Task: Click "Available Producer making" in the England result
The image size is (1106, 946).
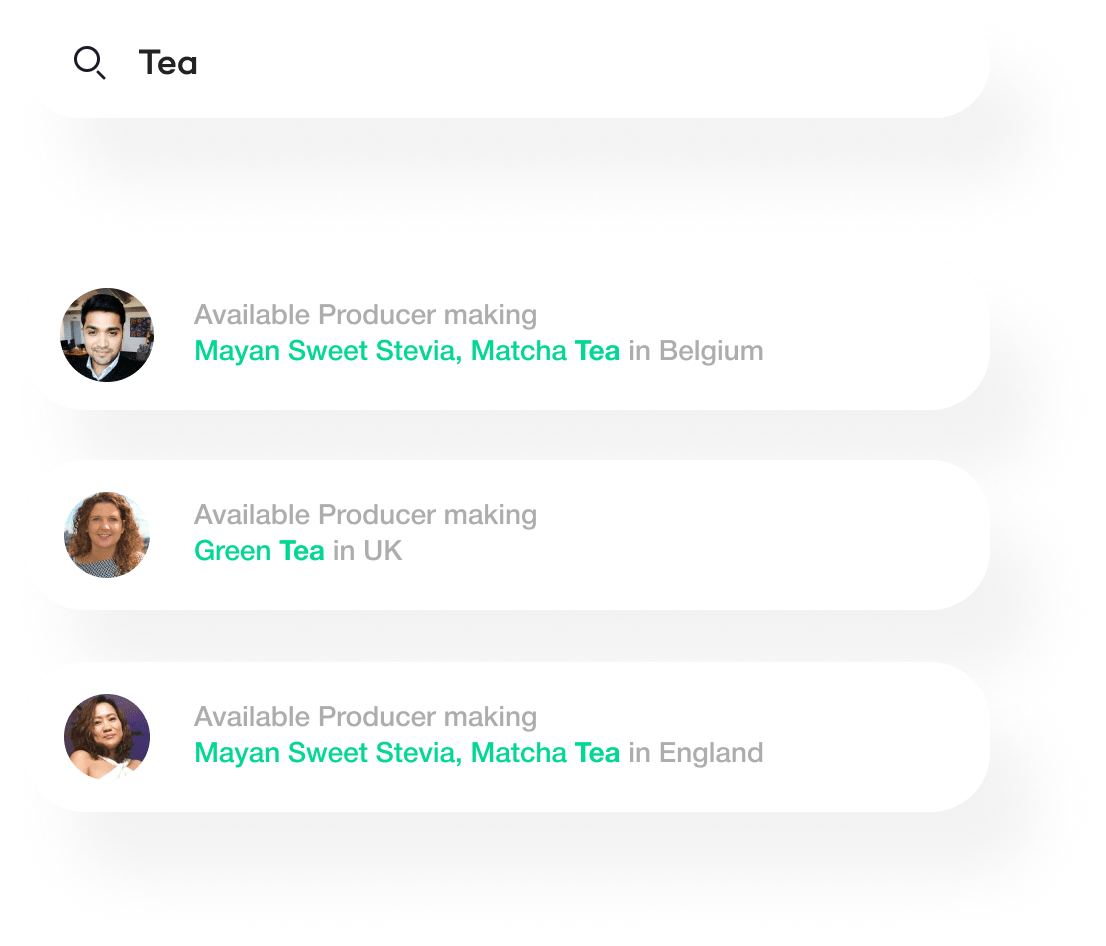Action: (x=365, y=717)
